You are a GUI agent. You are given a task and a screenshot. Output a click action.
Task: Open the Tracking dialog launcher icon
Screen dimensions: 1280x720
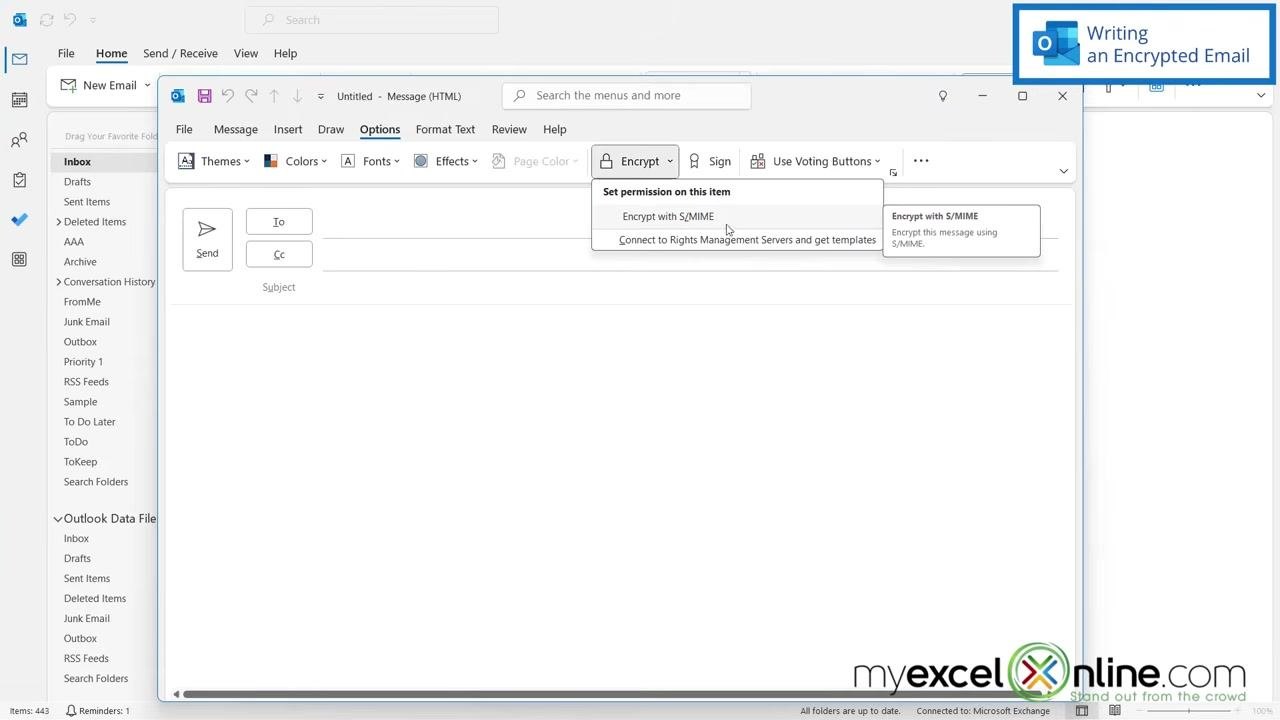click(893, 173)
